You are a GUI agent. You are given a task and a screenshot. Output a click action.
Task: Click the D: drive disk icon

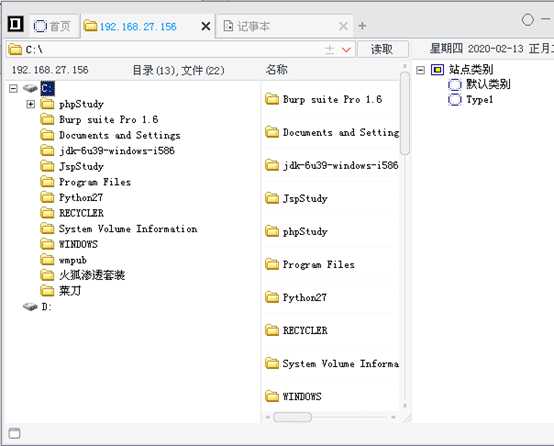(30, 306)
